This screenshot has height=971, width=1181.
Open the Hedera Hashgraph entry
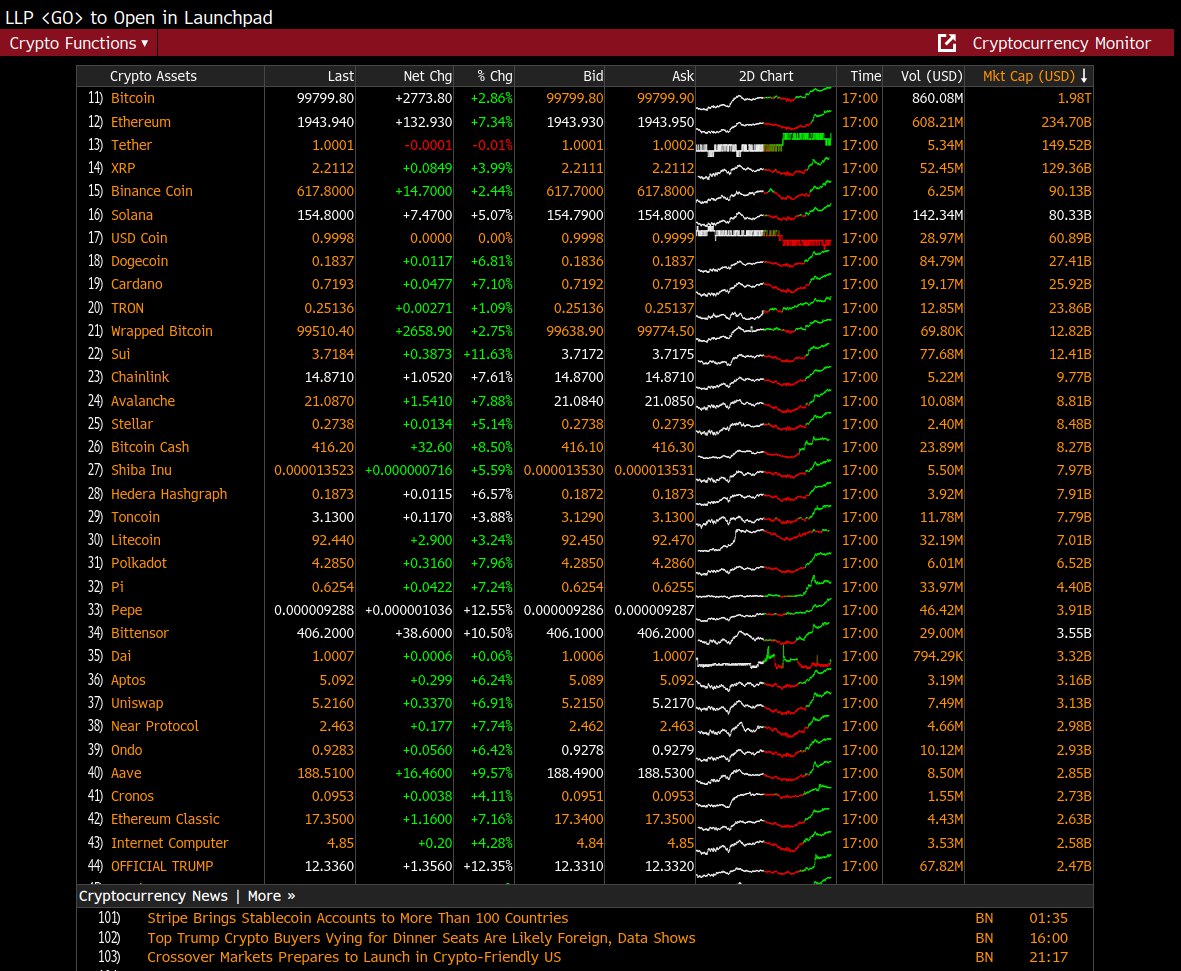pyautogui.click(x=169, y=494)
